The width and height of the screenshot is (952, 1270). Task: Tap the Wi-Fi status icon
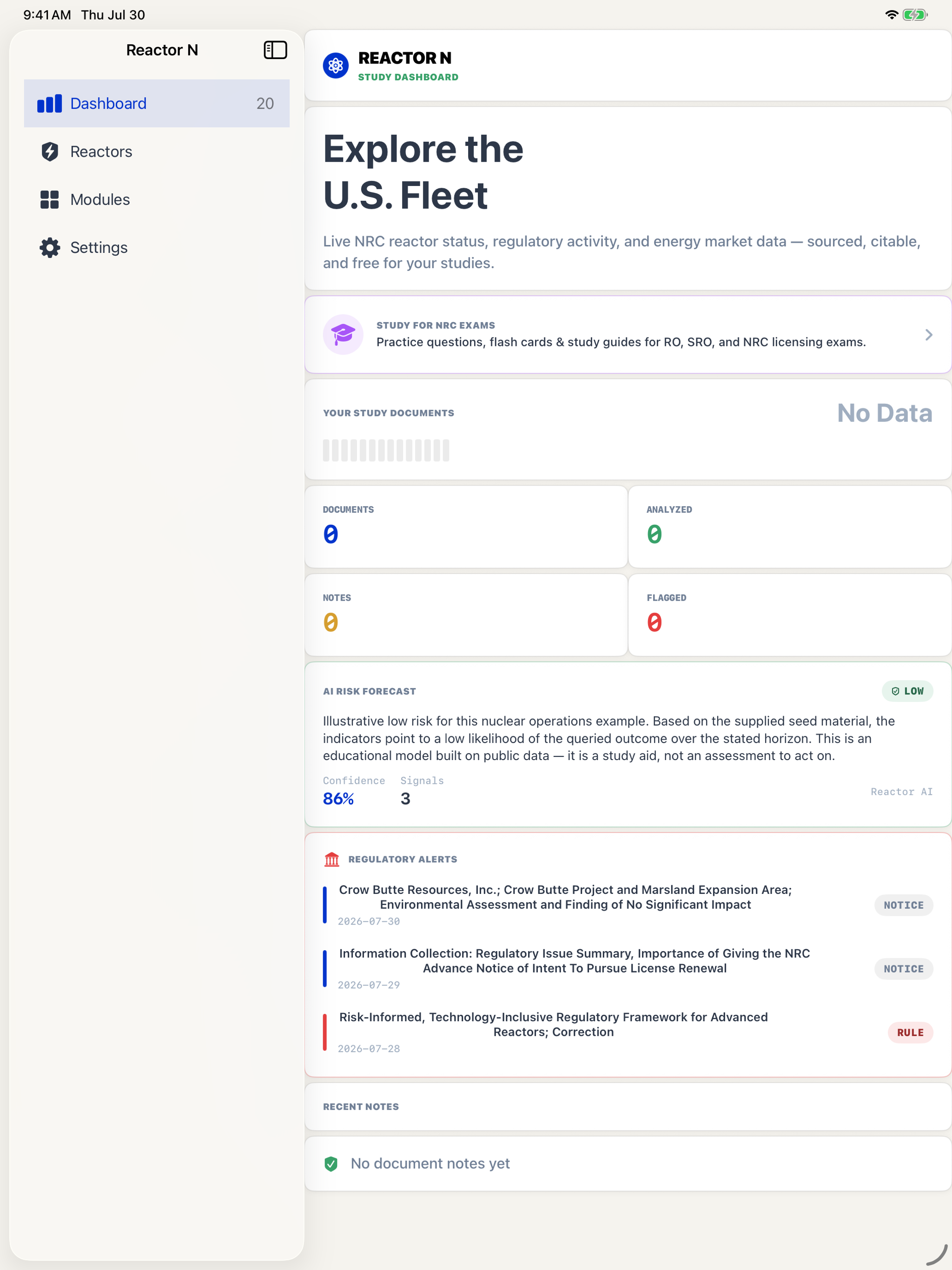[891, 15]
